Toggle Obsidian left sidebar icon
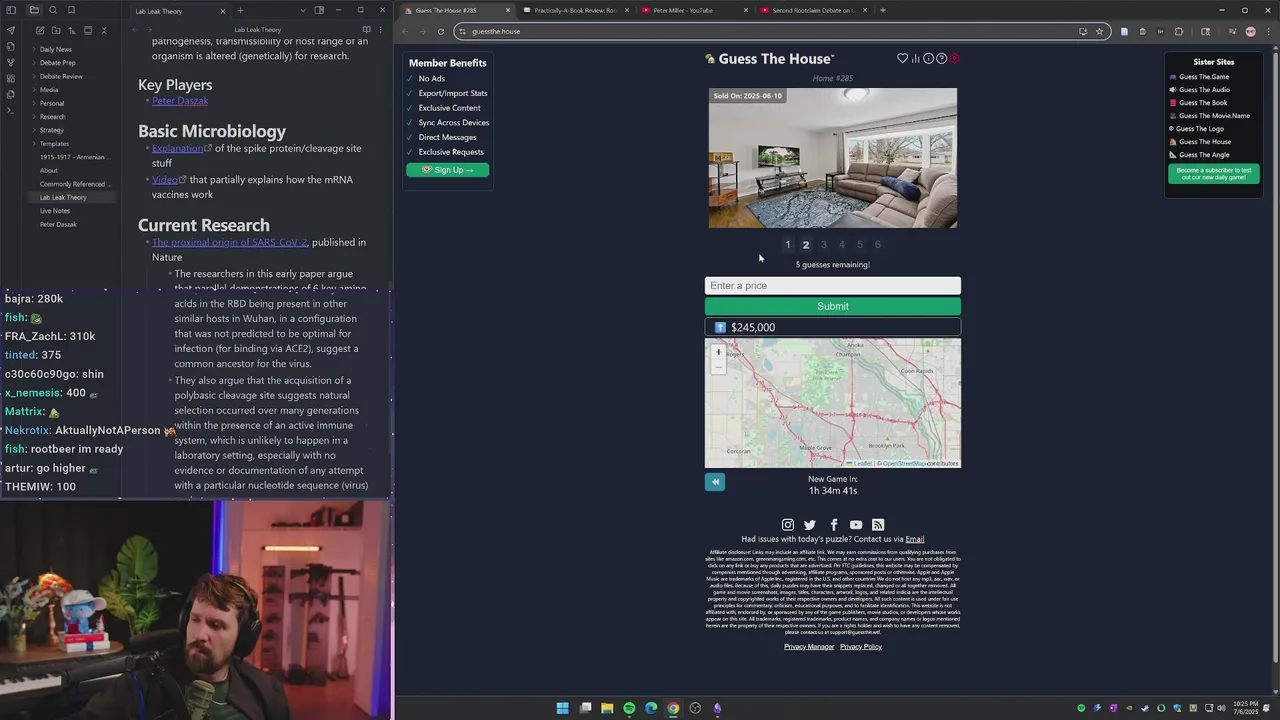The width and height of the screenshot is (1280, 720). point(11,10)
